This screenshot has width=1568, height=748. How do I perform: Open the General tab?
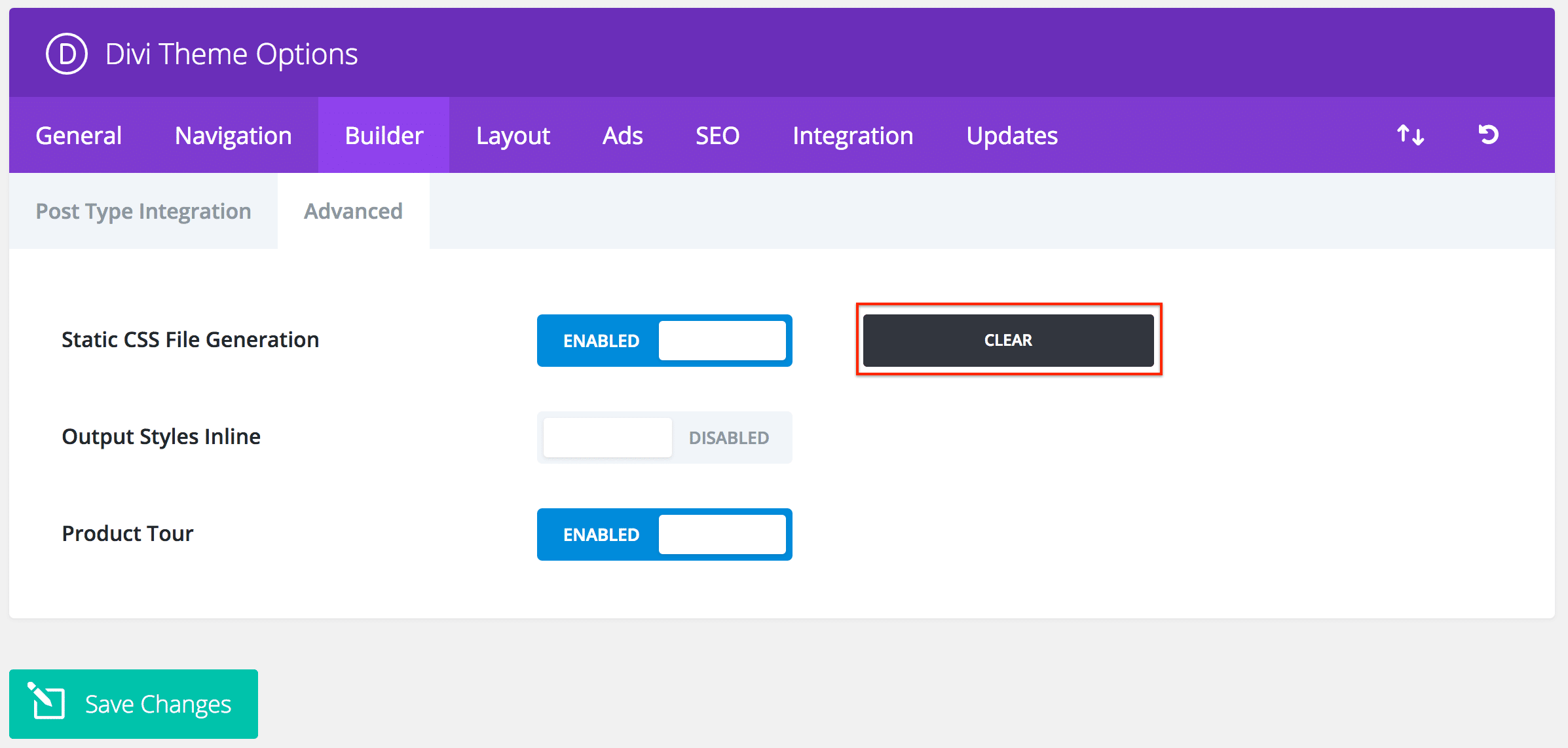79,136
